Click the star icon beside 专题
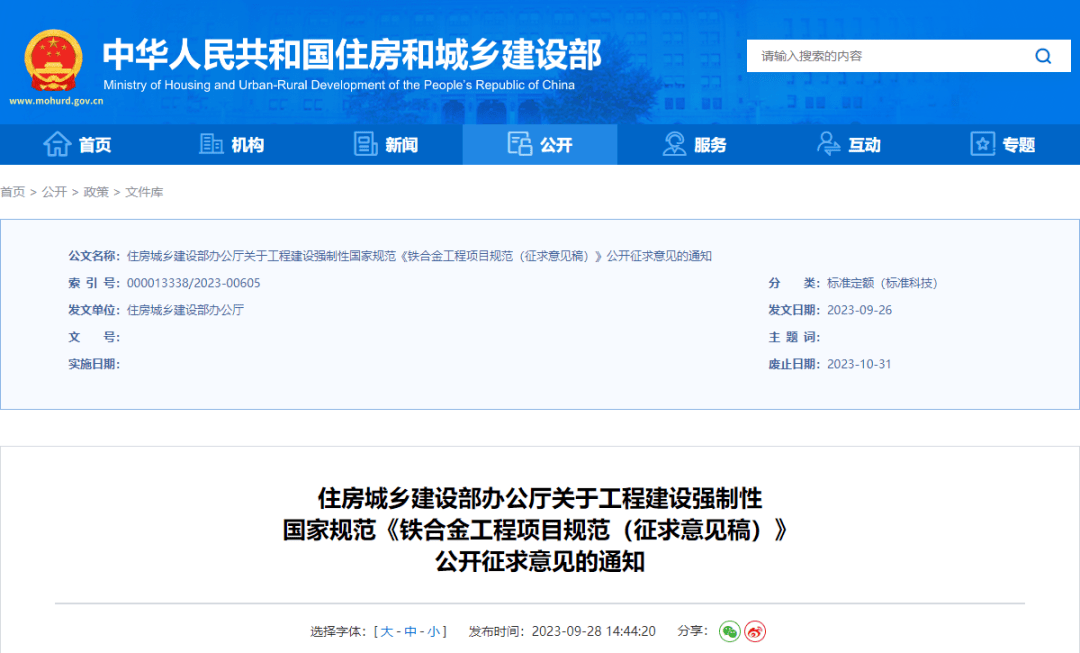Screen dimensions: 1080x653 983,144
